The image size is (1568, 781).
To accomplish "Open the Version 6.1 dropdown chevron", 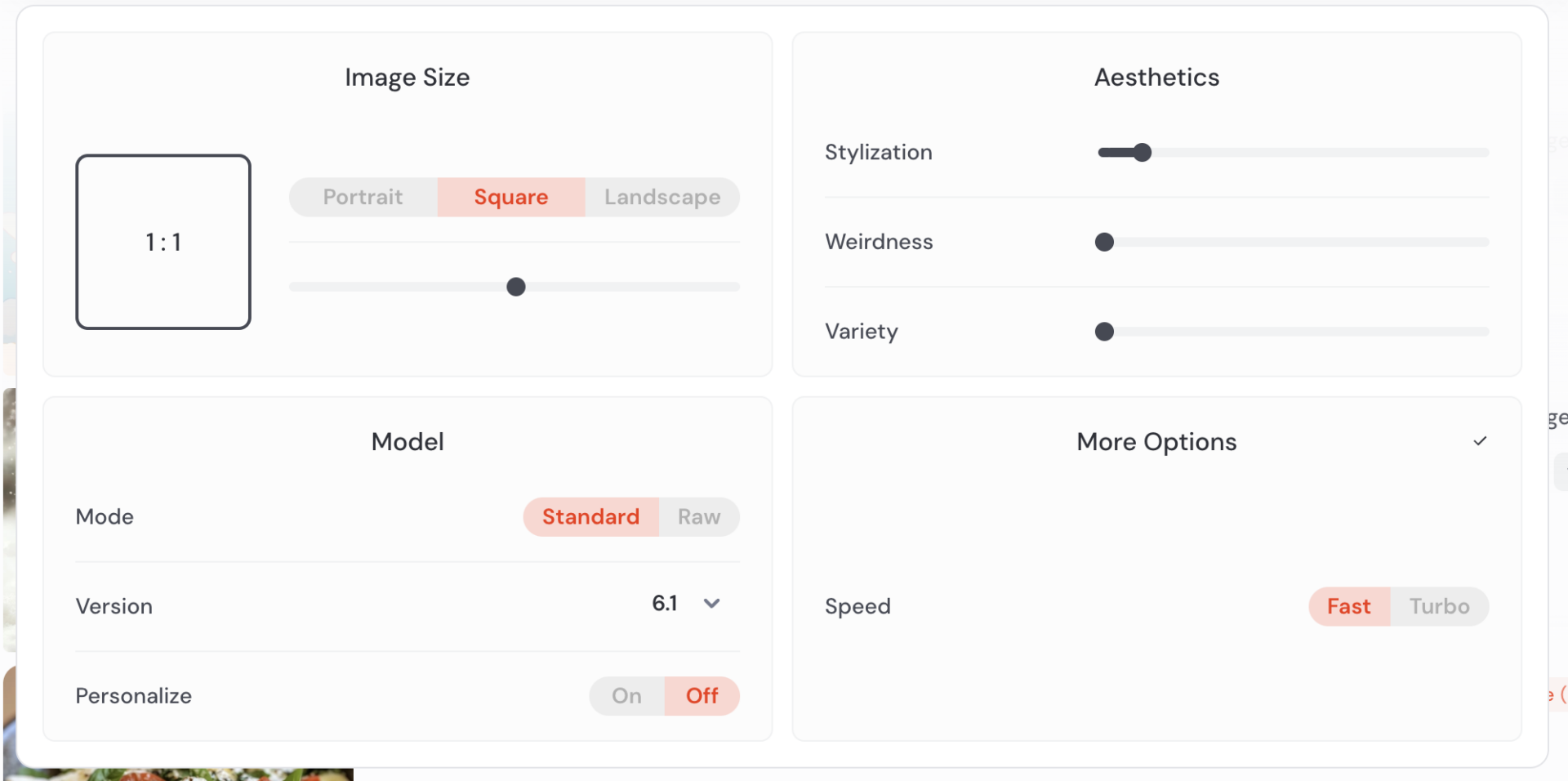I will 711,604.
